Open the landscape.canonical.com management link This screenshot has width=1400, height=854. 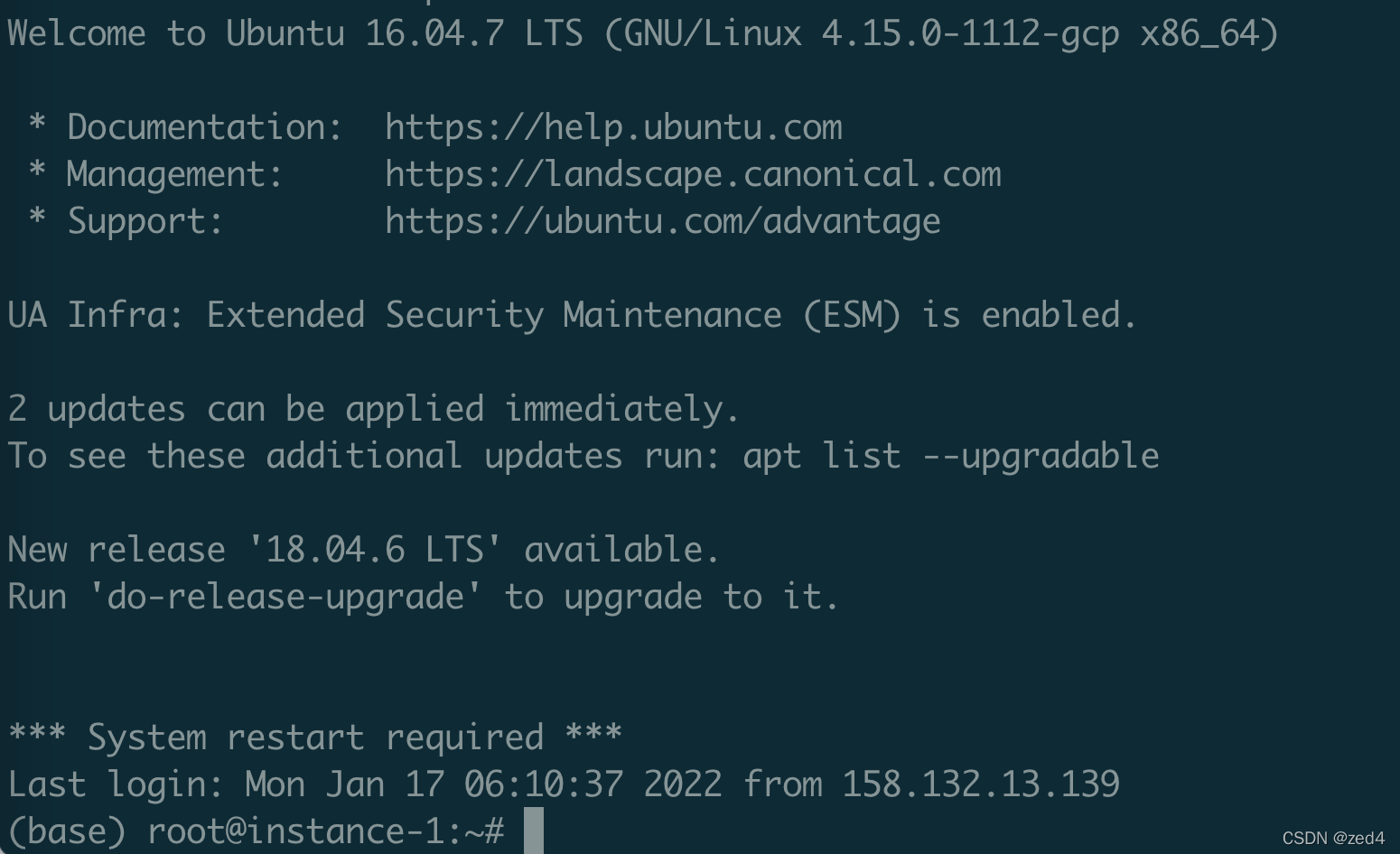(693, 174)
